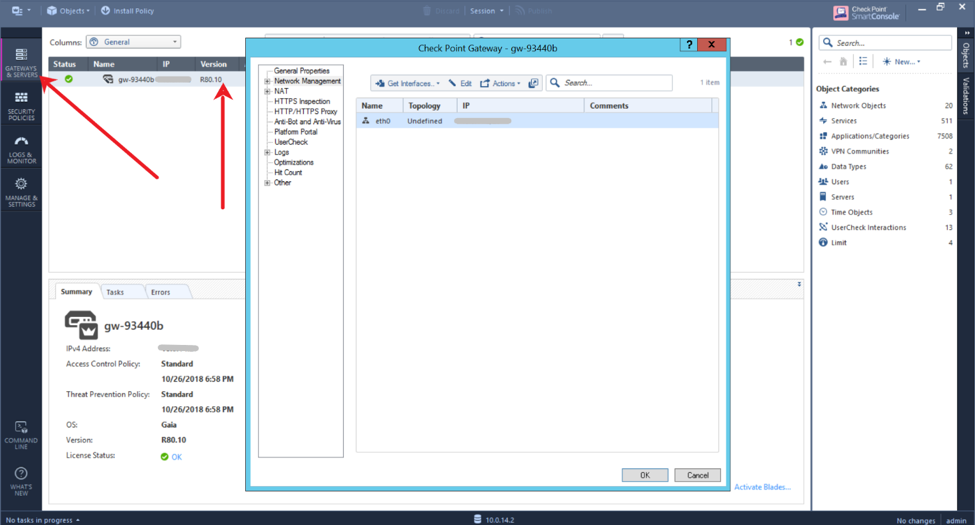Open the What's New panel
The height and width of the screenshot is (525, 975).
(21, 481)
